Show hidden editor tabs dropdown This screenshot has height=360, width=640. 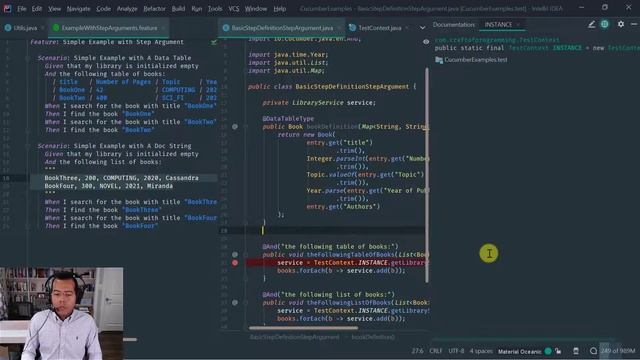click(x=422, y=28)
